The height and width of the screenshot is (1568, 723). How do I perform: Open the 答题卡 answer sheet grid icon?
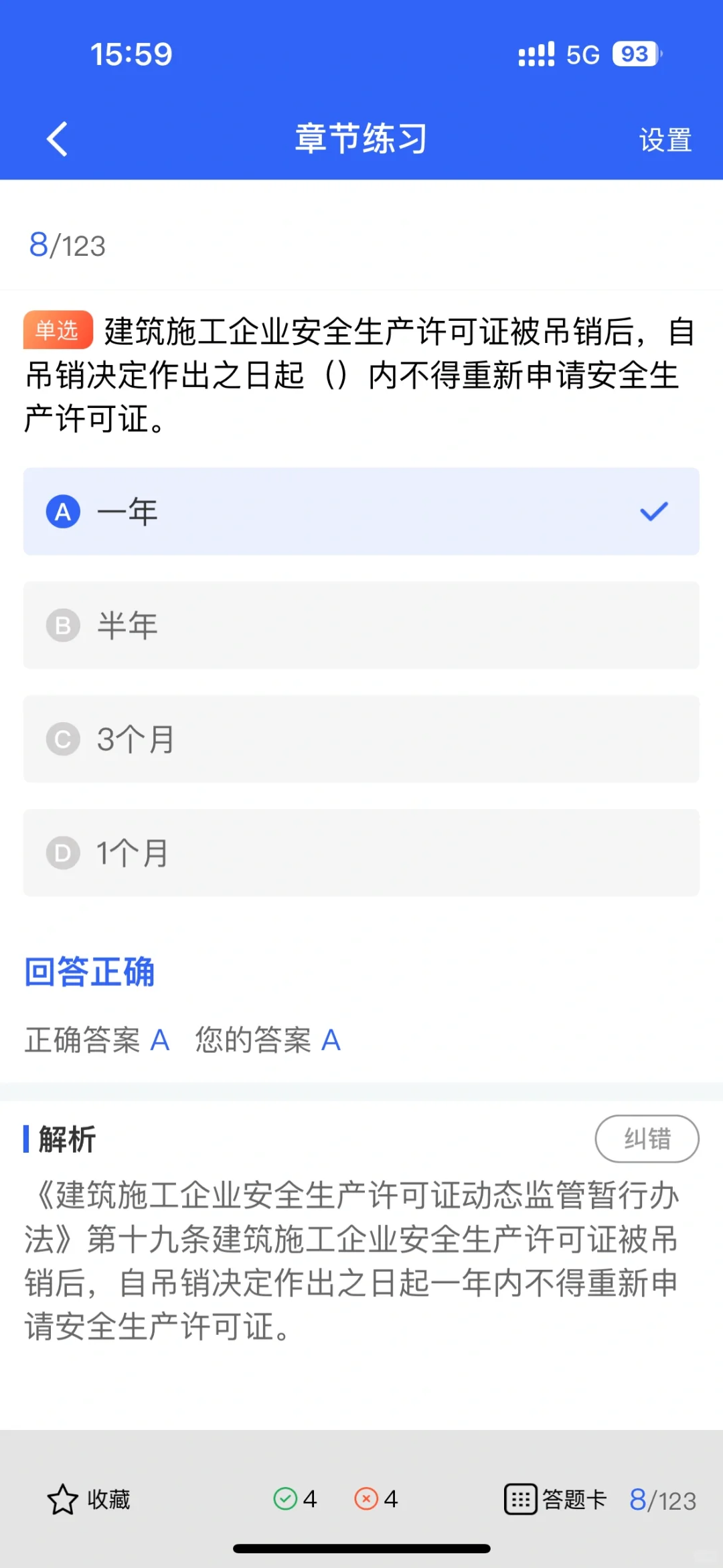(520, 1499)
